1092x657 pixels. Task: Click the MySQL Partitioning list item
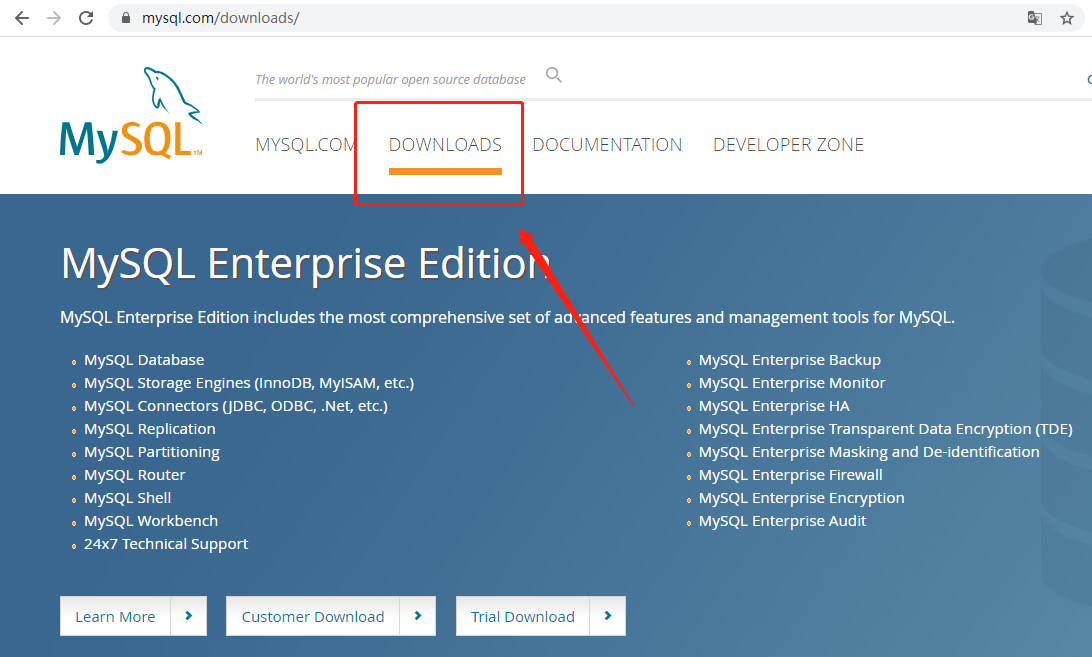tap(152, 452)
